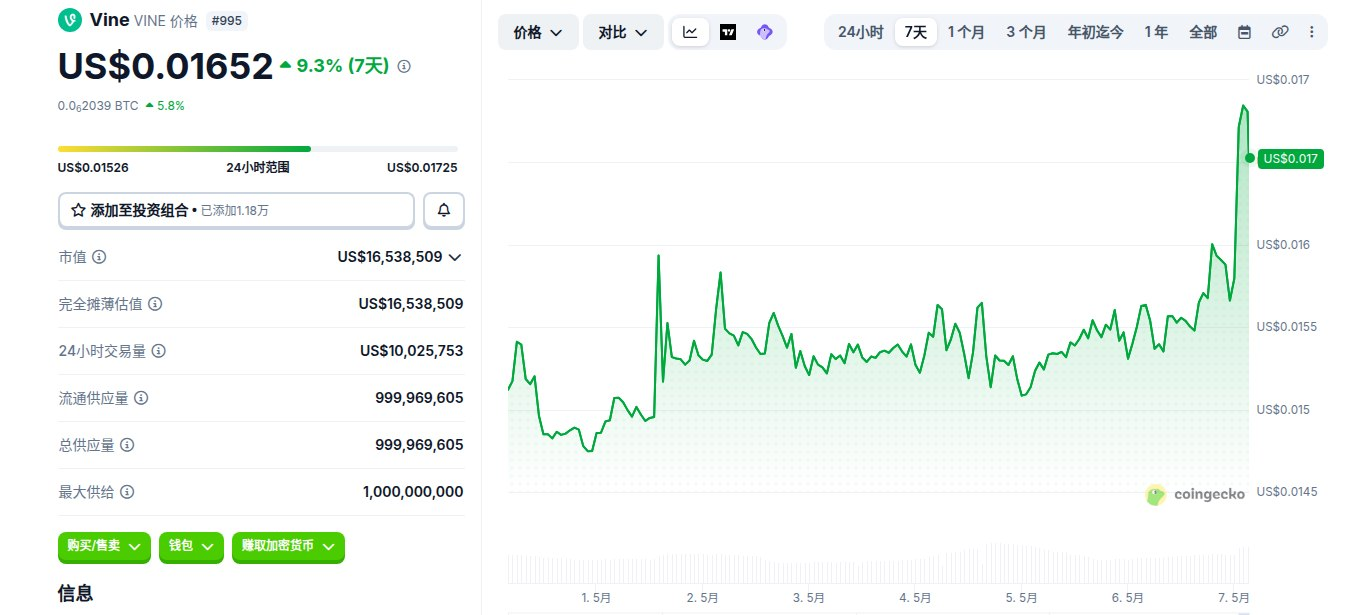Open the 价格 dropdown
The height and width of the screenshot is (615, 1360).
[x=538, y=32]
